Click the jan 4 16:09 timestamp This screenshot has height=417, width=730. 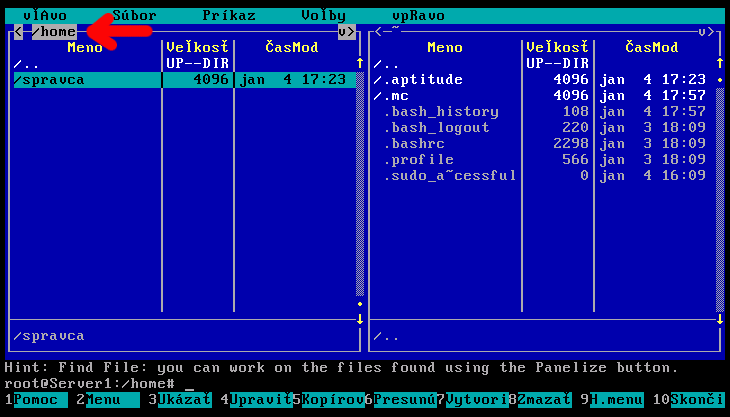coord(652,175)
